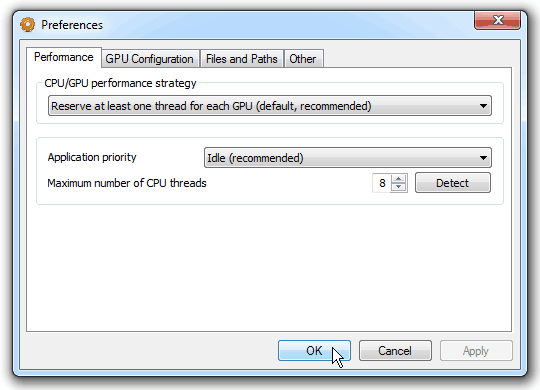
Task: Open the GPU Configuration tab
Action: pos(149,59)
